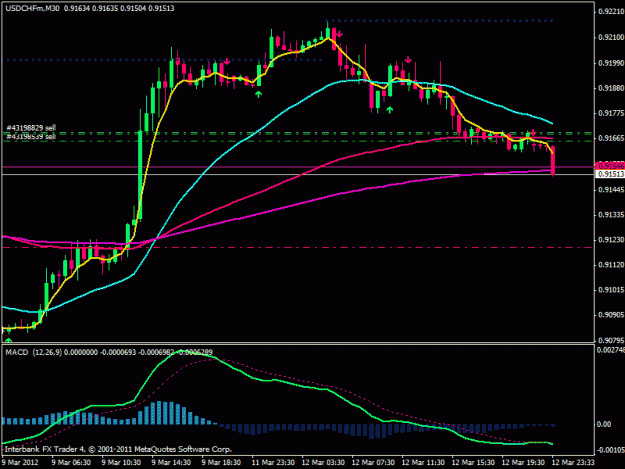Select the pink sell arrow at the chart's highest peak
Image resolution: width=625 pixels, height=469 pixels.
339,34
